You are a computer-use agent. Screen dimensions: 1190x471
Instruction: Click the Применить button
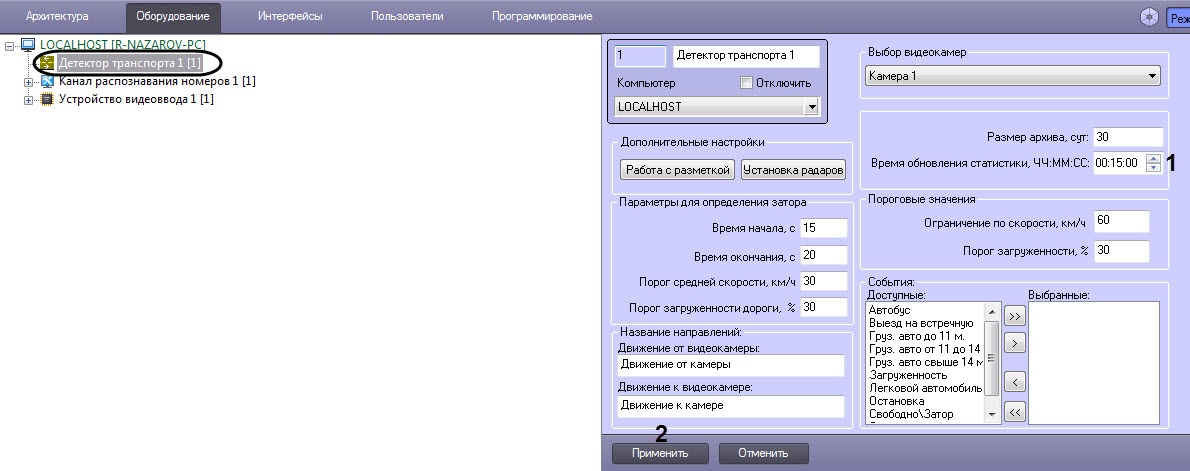[660, 453]
